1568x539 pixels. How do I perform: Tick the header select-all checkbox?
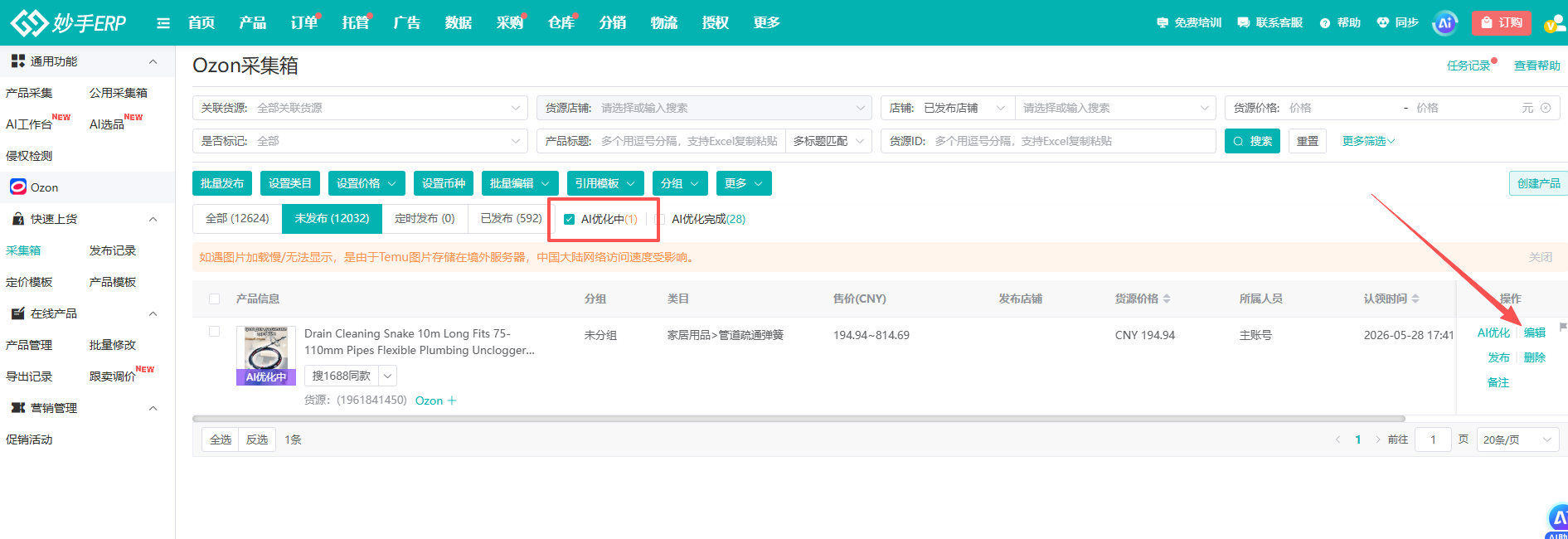(215, 299)
